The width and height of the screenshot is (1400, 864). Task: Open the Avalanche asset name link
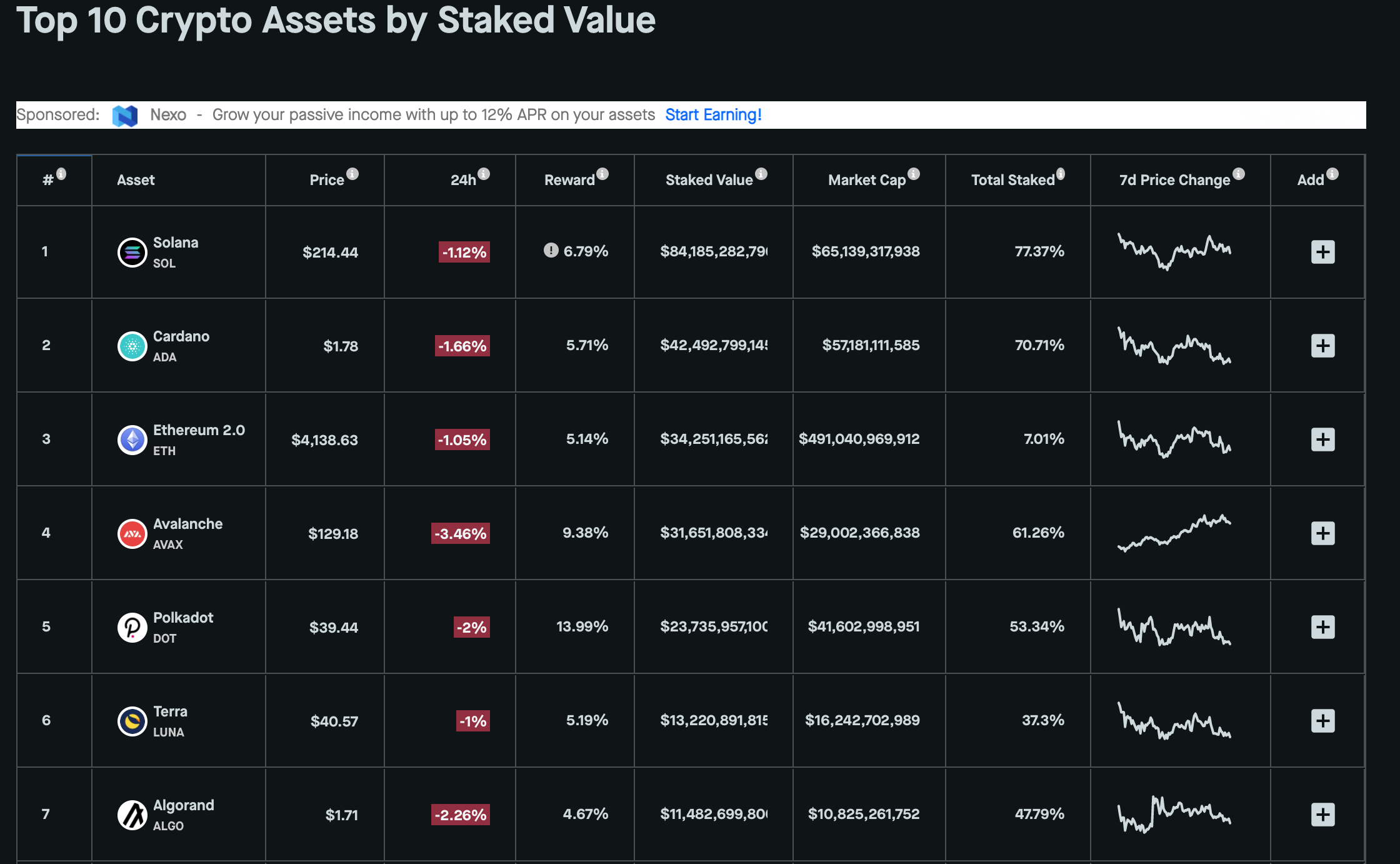(187, 524)
